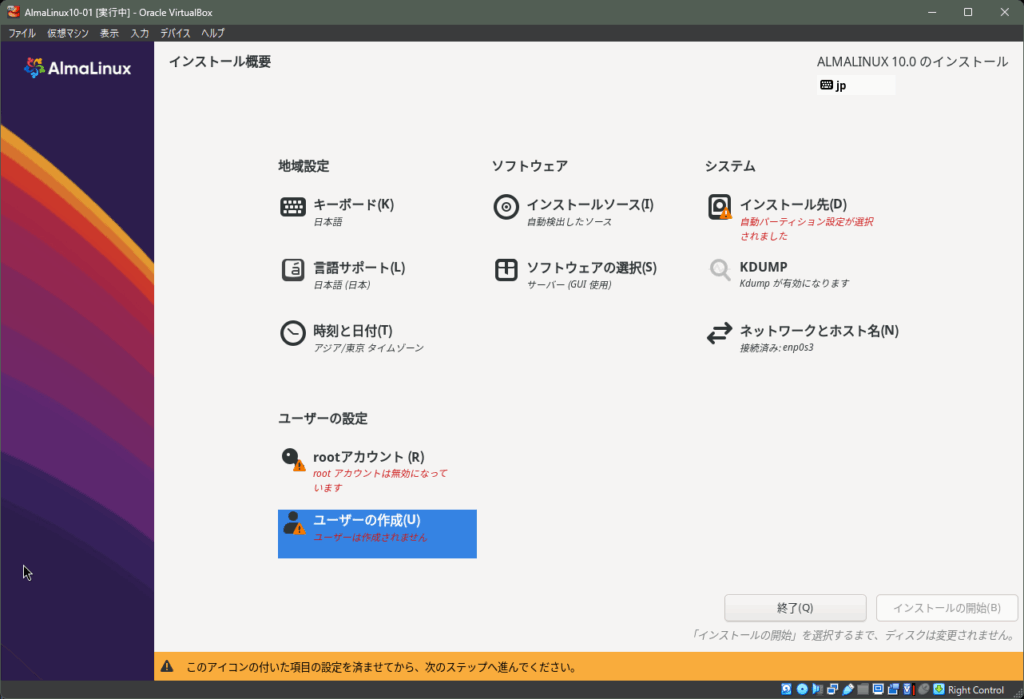
Task: Open rootアカウント via the key icon
Action: [x=293, y=459]
